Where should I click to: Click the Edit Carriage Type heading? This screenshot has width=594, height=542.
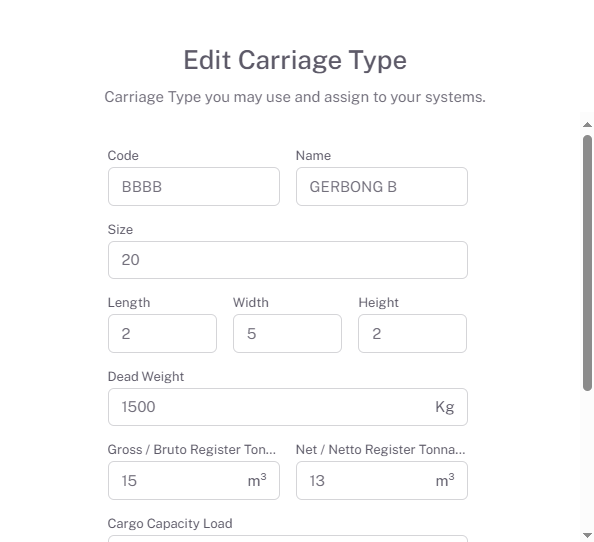(x=295, y=60)
